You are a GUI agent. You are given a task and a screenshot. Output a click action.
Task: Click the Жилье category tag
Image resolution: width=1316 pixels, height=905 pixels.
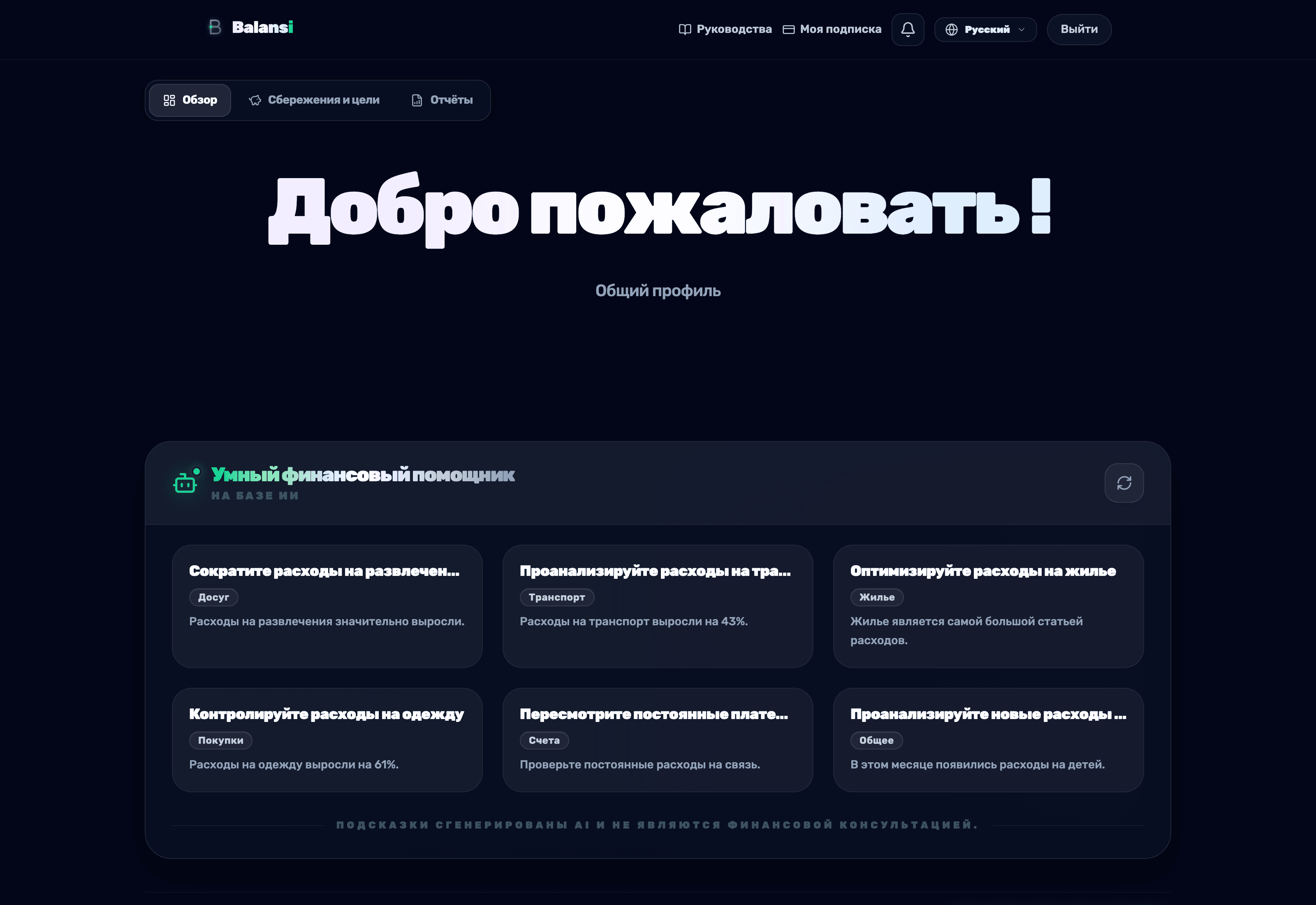pos(877,597)
